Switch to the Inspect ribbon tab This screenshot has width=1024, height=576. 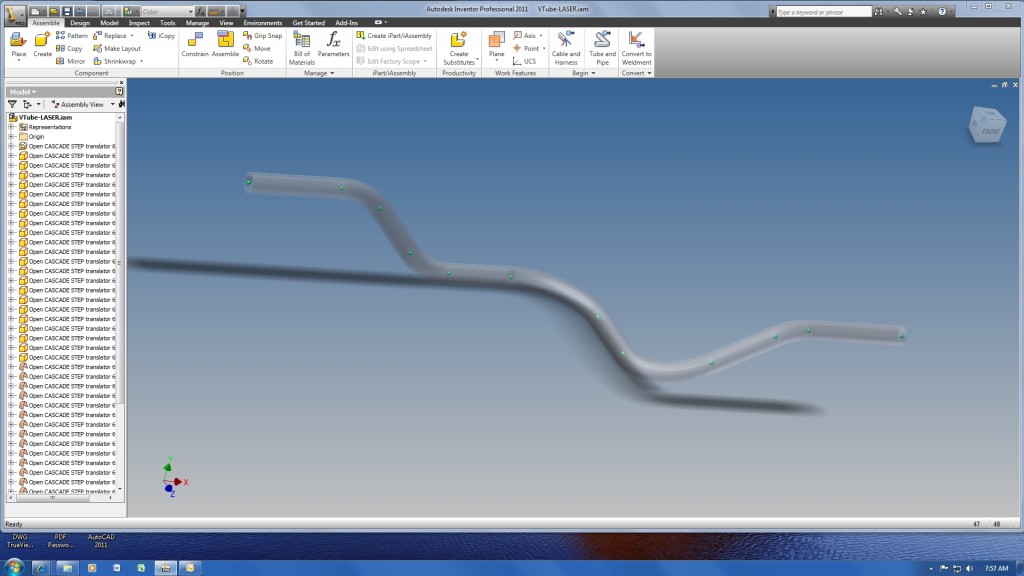tap(139, 22)
